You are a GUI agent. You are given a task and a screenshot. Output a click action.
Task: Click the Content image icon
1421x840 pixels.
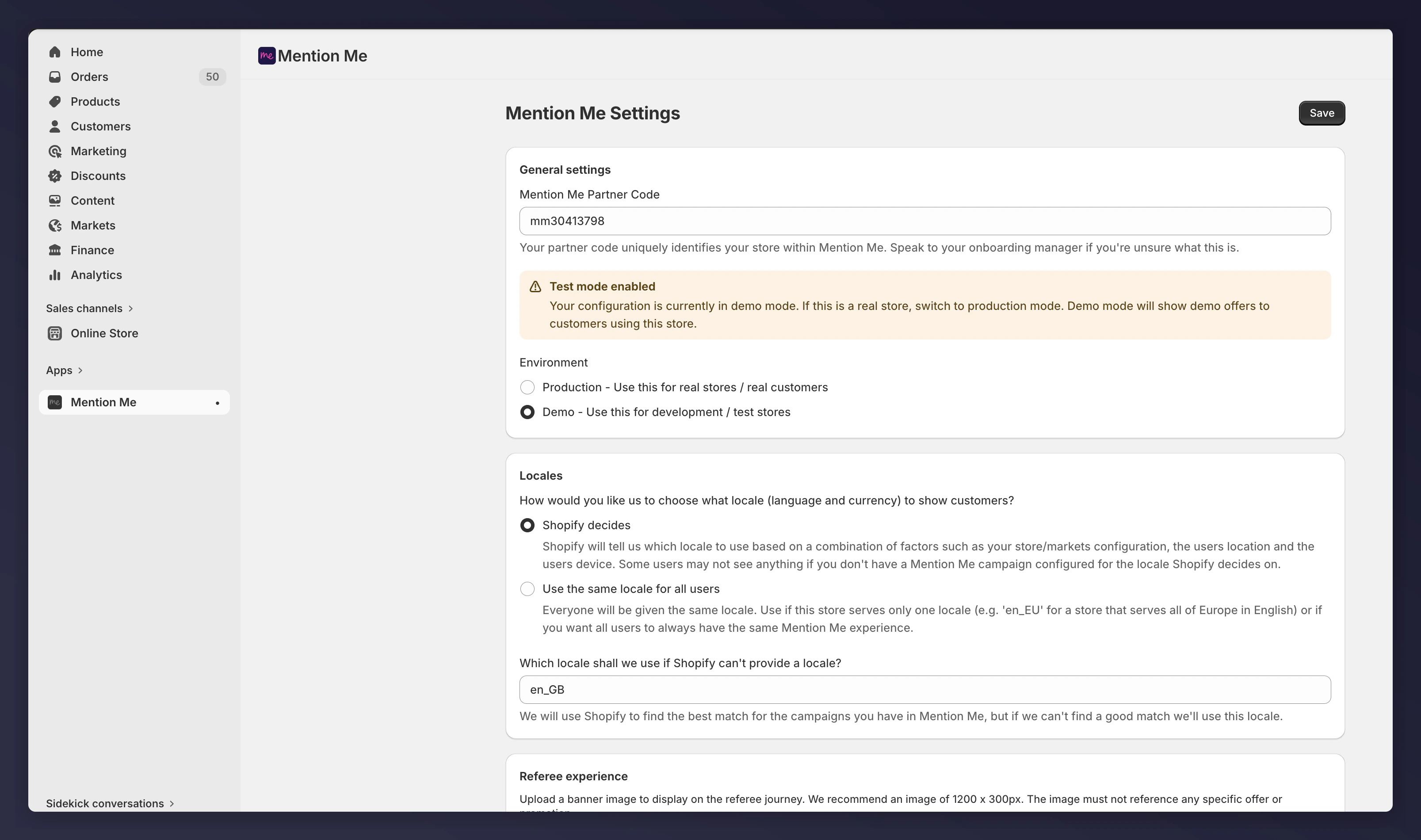pyautogui.click(x=55, y=201)
